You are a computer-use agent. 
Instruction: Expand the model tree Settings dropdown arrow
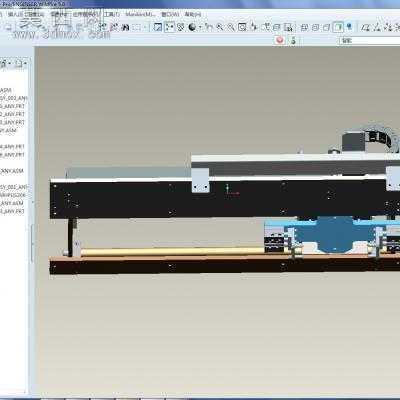click(x=25, y=63)
